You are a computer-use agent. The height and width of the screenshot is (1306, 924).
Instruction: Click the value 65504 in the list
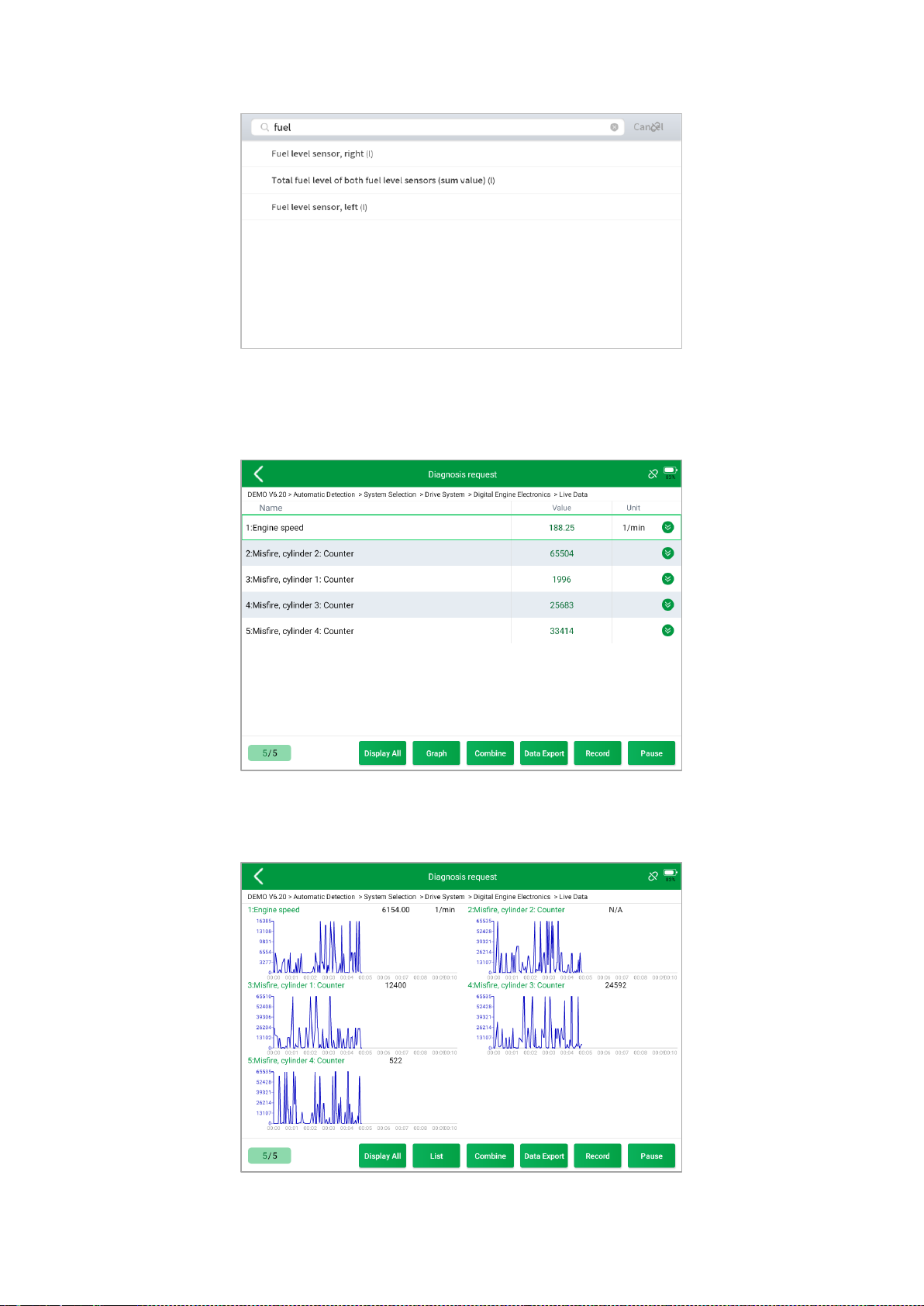coord(562,553)
